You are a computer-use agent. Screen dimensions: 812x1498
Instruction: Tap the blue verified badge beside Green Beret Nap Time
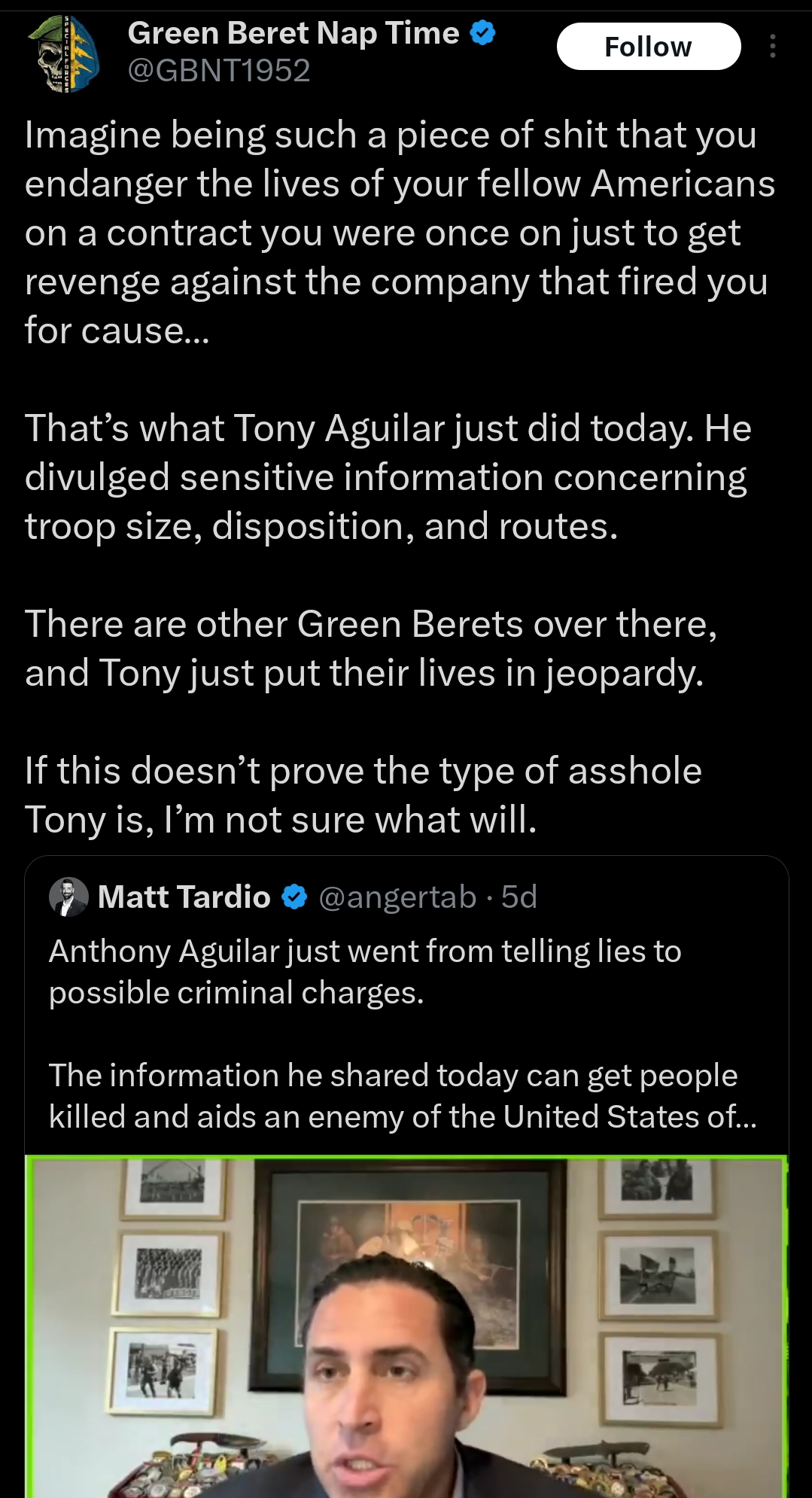[482, 32]
